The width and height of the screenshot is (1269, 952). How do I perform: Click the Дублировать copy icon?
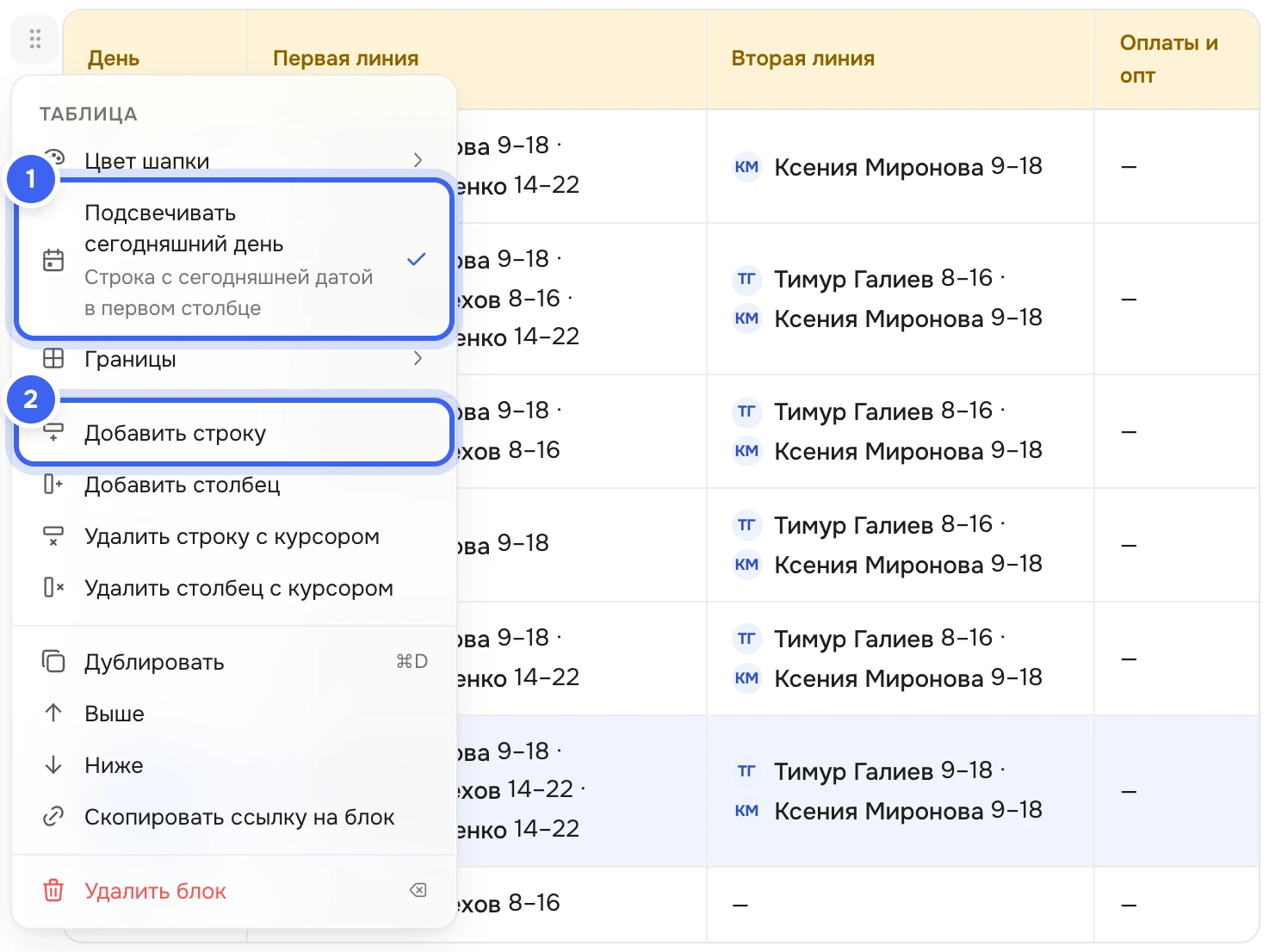(x=53, y=662)
